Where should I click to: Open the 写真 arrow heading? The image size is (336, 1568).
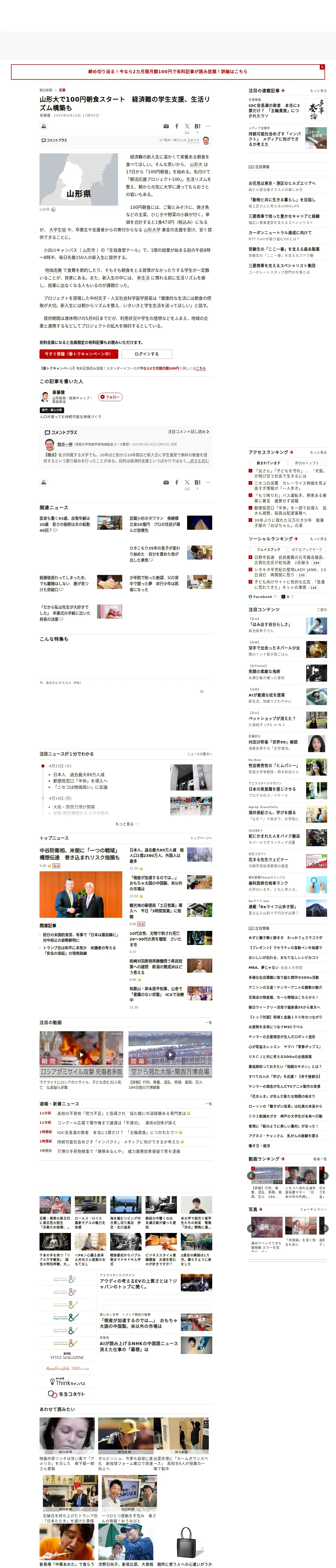255,1209
